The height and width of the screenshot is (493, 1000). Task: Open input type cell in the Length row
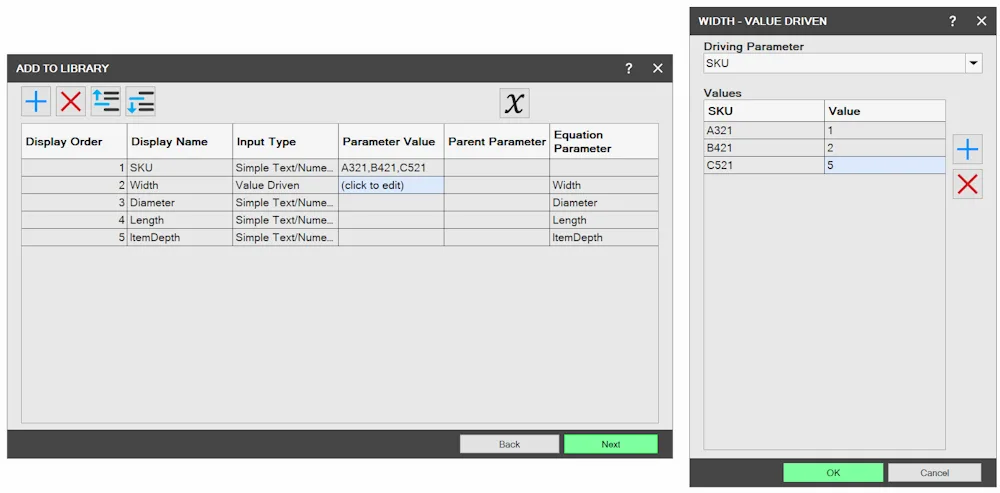point(285,220)
